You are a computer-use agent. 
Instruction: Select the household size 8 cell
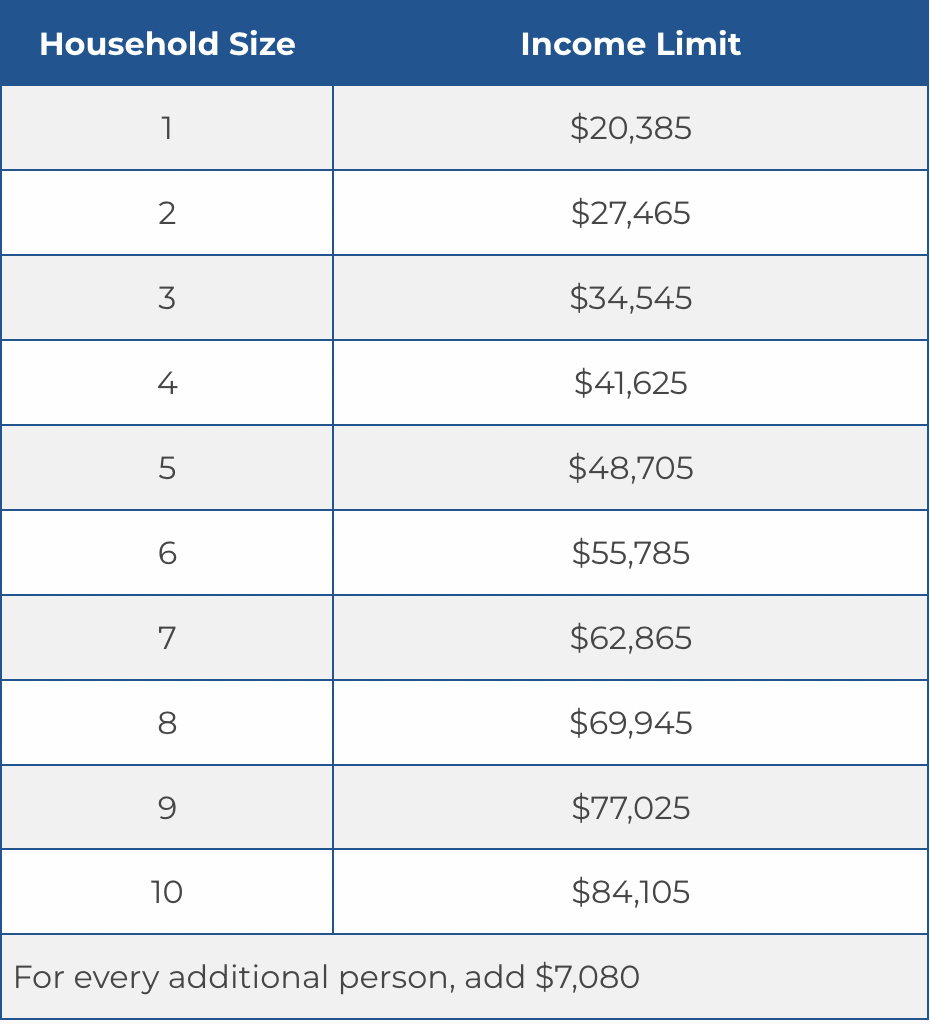(x=167, y=723)
